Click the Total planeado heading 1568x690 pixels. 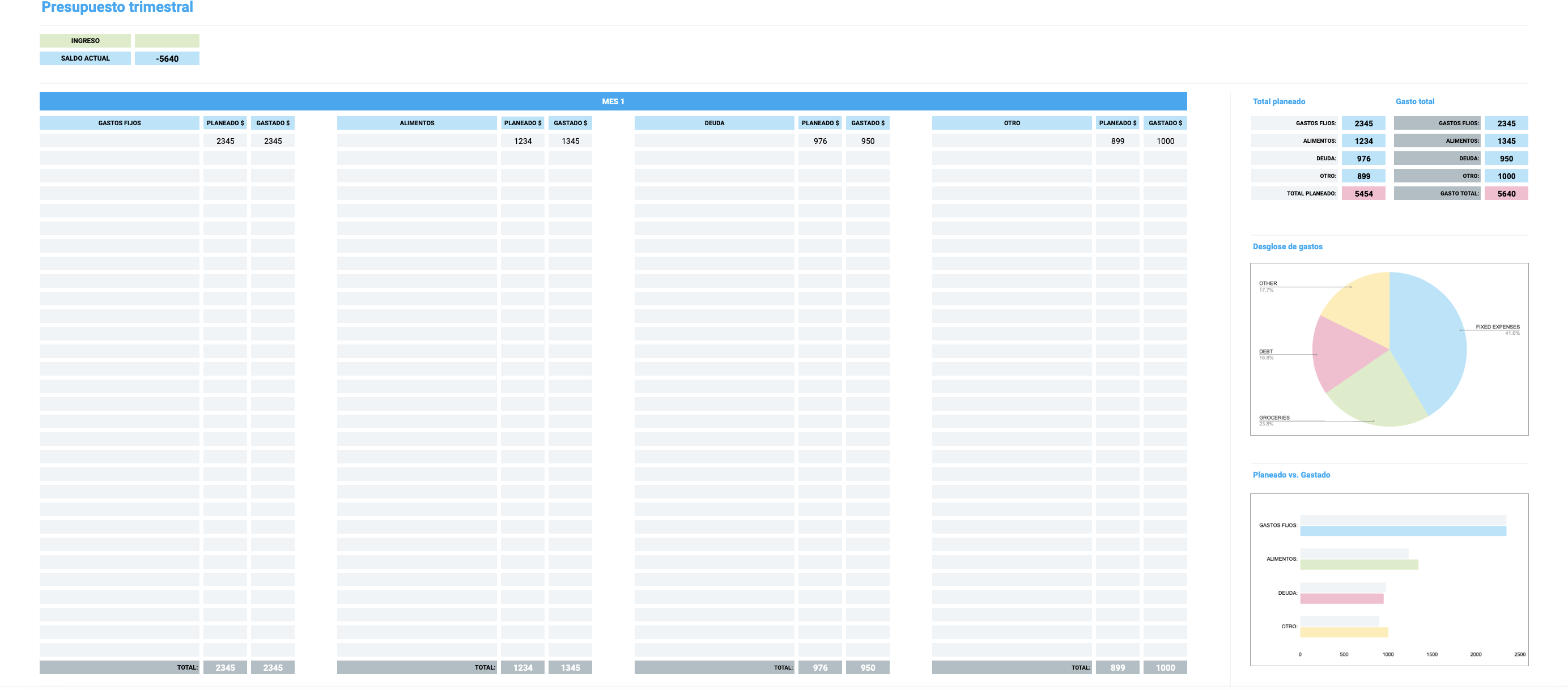tap(1278, 101)
